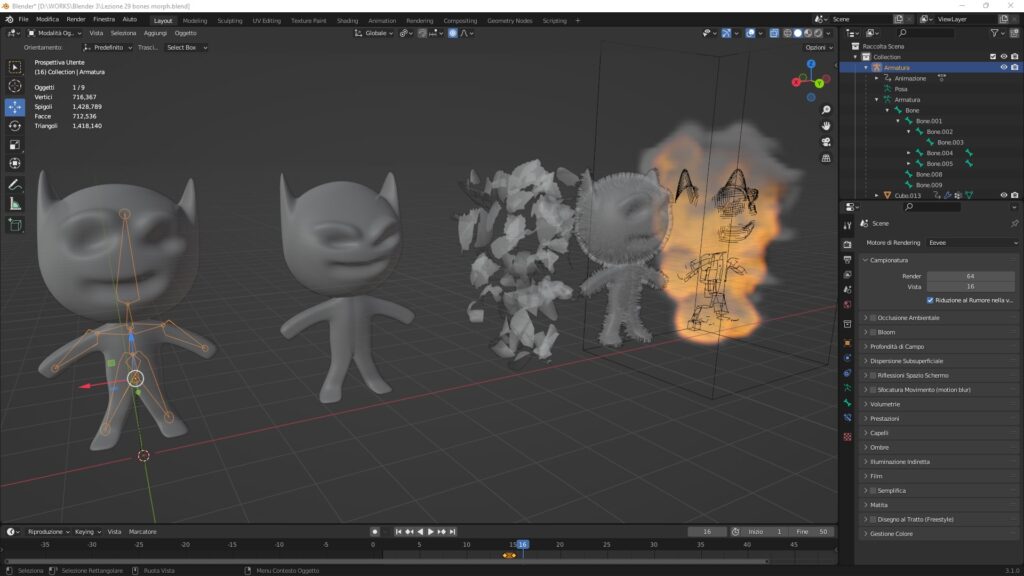Hide Armatura in viewport via eye icon
Screen dimensions: 1024x576
1004,67
